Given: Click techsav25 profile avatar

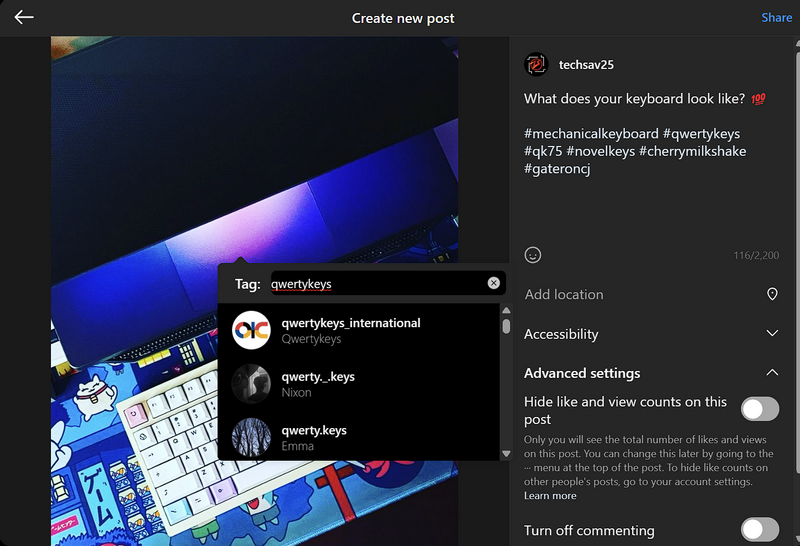Looking at the screenshot, I should point(537,65).
